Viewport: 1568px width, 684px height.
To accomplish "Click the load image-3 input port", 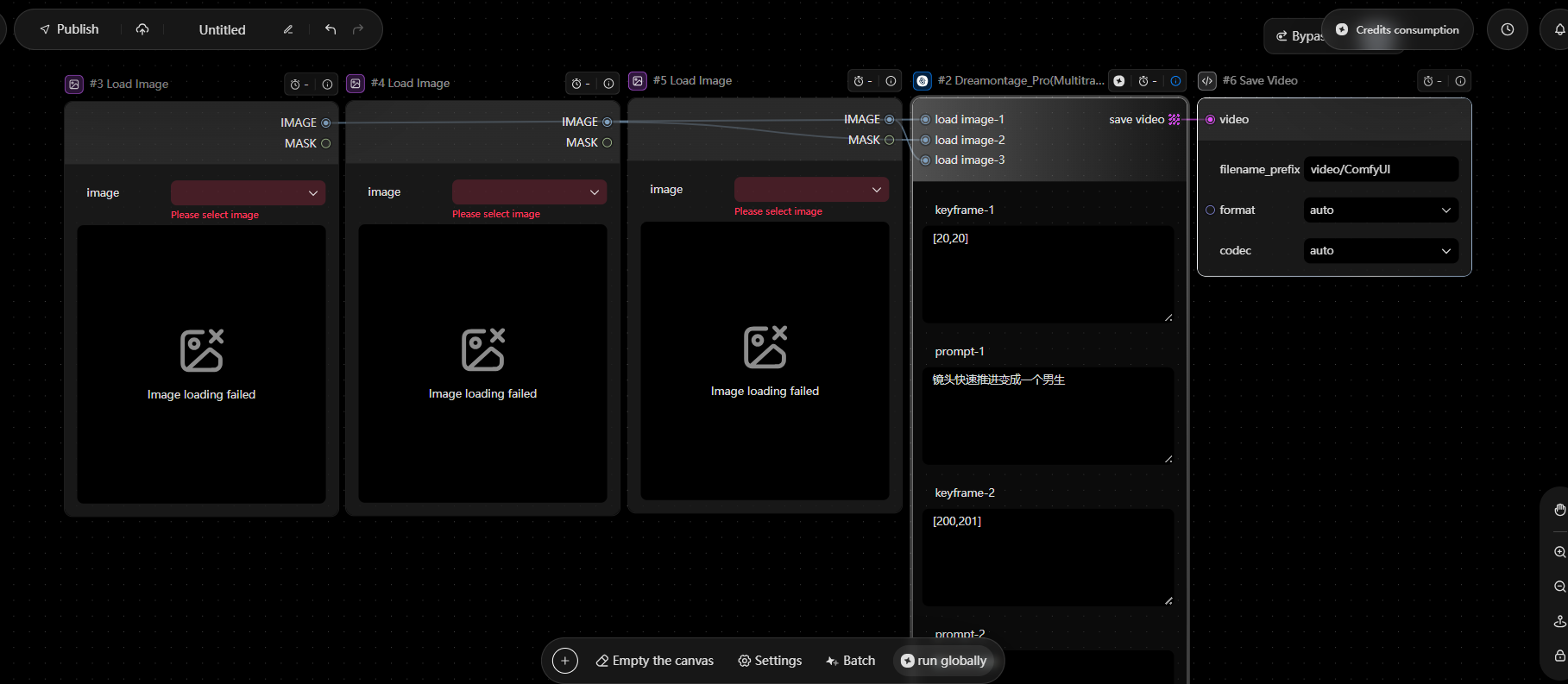I will (x=926, y=160).
